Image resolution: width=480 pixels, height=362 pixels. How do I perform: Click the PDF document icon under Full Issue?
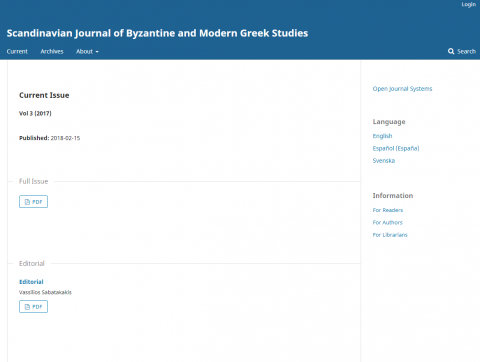click(27, 202)
